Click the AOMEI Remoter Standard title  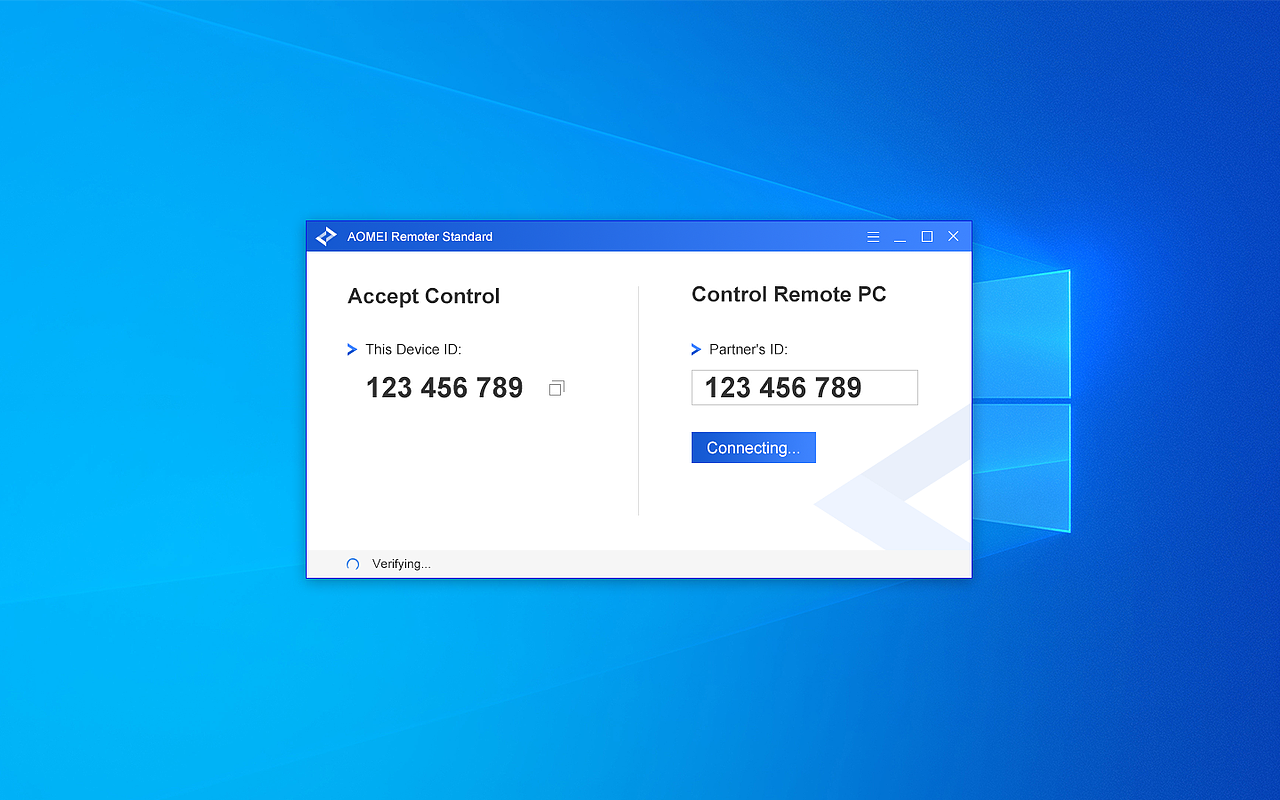click(420, 237)
